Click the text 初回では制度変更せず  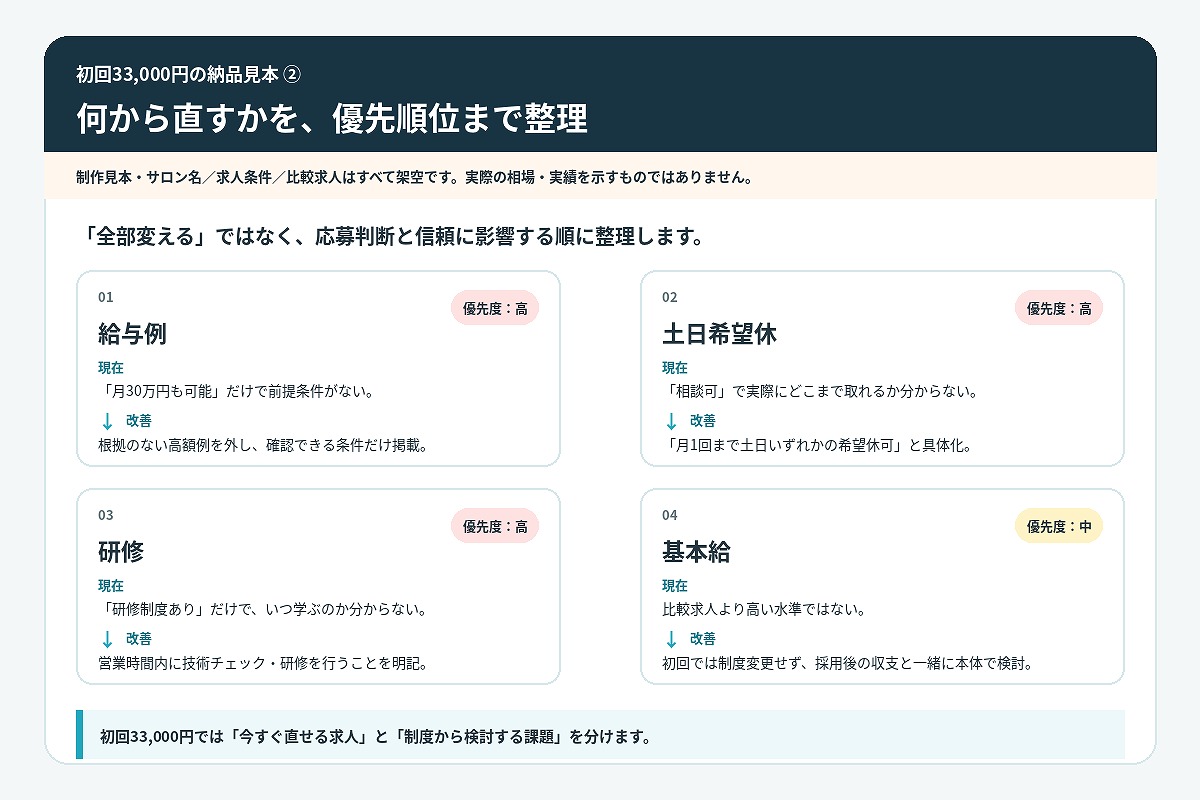point(847,663)
